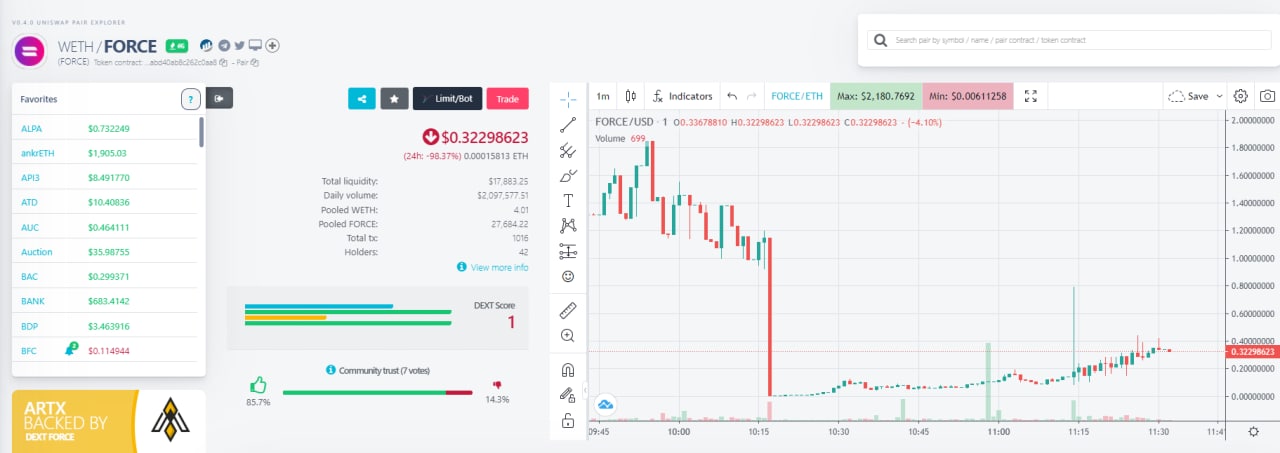Open the Limit/Bot order panel

(447, 98)
